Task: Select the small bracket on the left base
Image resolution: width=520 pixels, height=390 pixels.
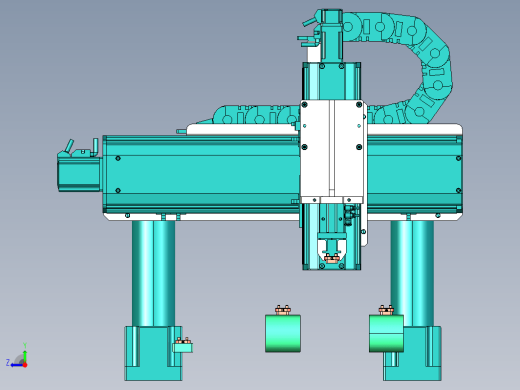Action: (183, 348)
